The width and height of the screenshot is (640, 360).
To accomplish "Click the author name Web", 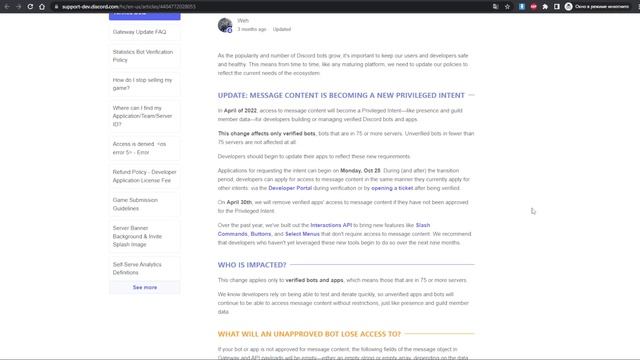I will coord(243,20).
